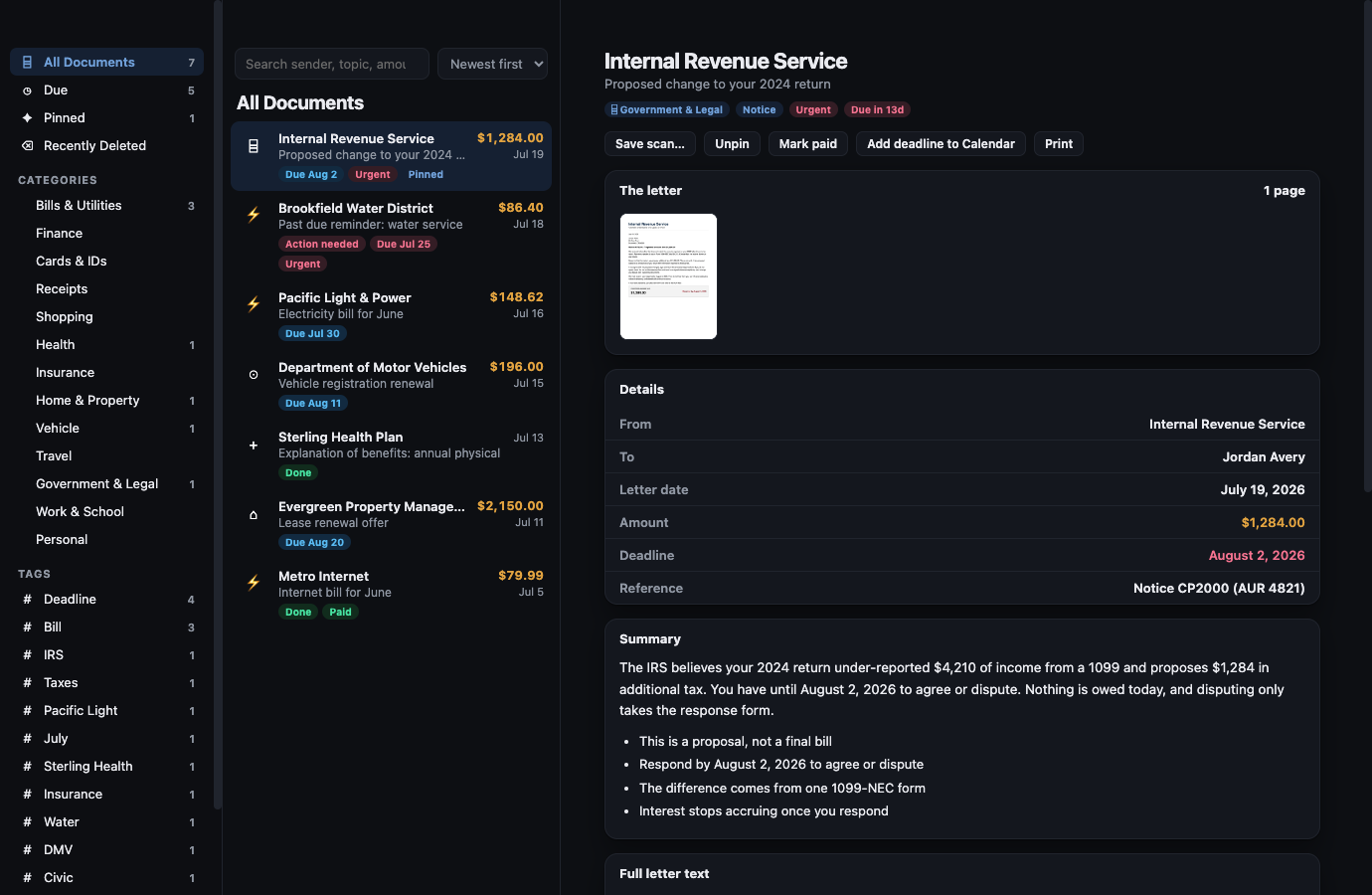Show Pinned documents

[106, 117]
